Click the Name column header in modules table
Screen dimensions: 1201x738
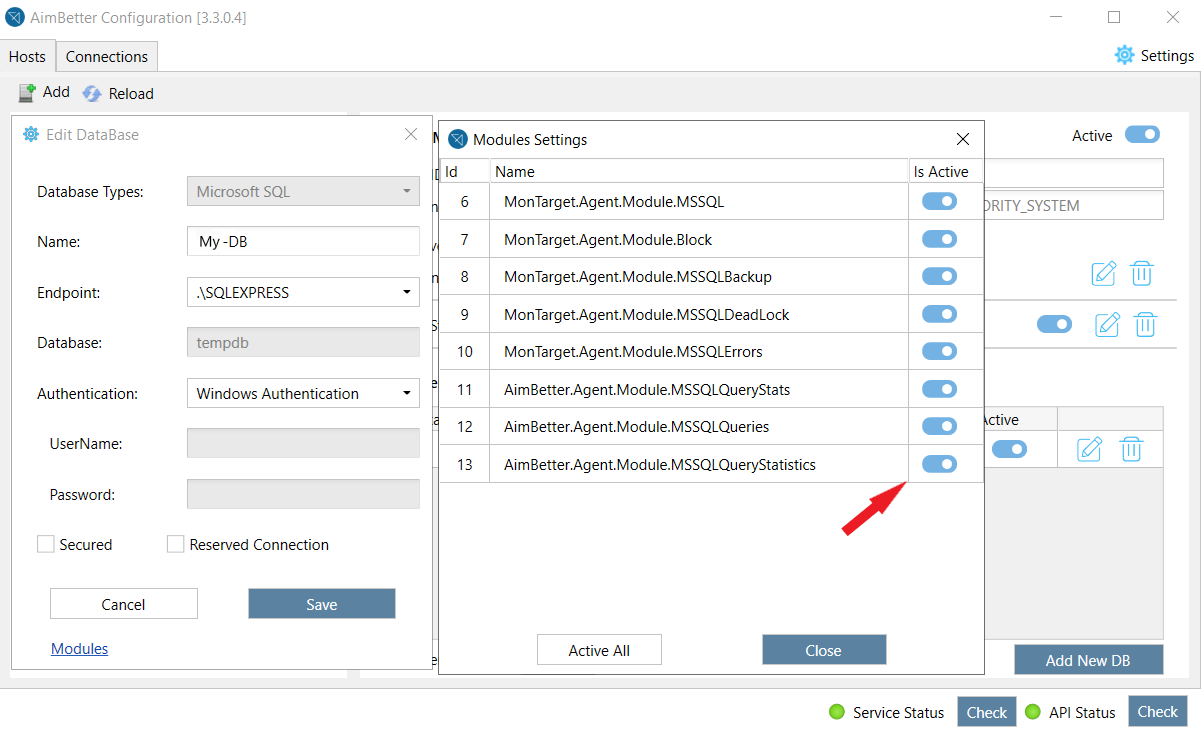point(699,171)
